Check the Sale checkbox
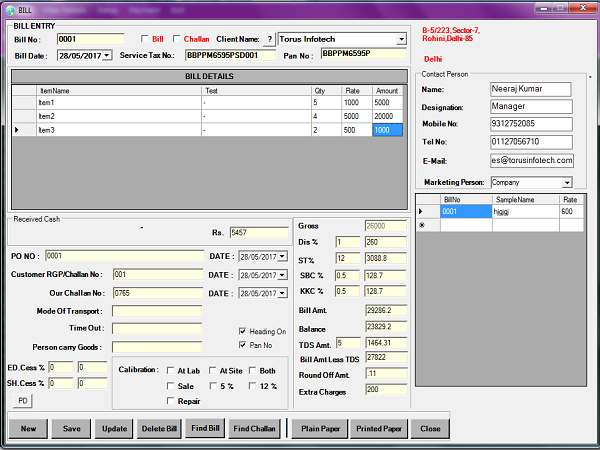The height and width of the screenshot is (450, 600). pyautogui.click(x=170, y=386)
